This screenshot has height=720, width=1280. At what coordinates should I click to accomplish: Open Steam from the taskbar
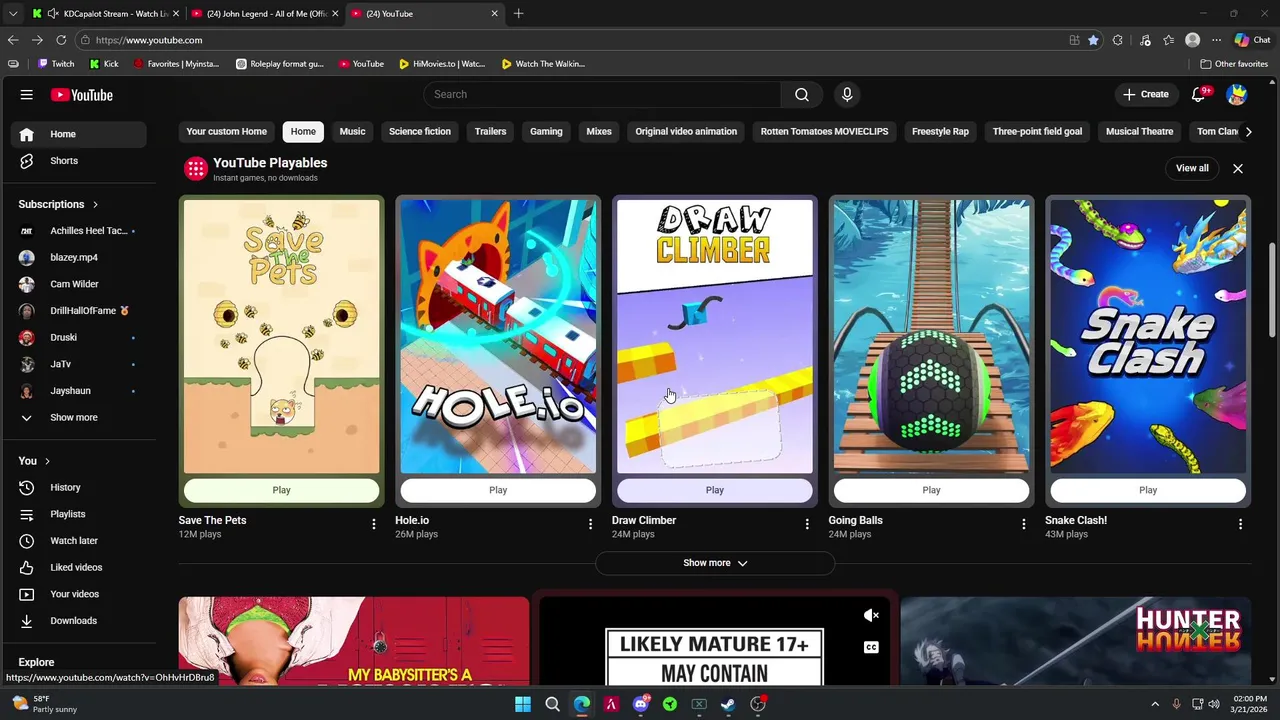pyautogui.click(x=728, y=704)
